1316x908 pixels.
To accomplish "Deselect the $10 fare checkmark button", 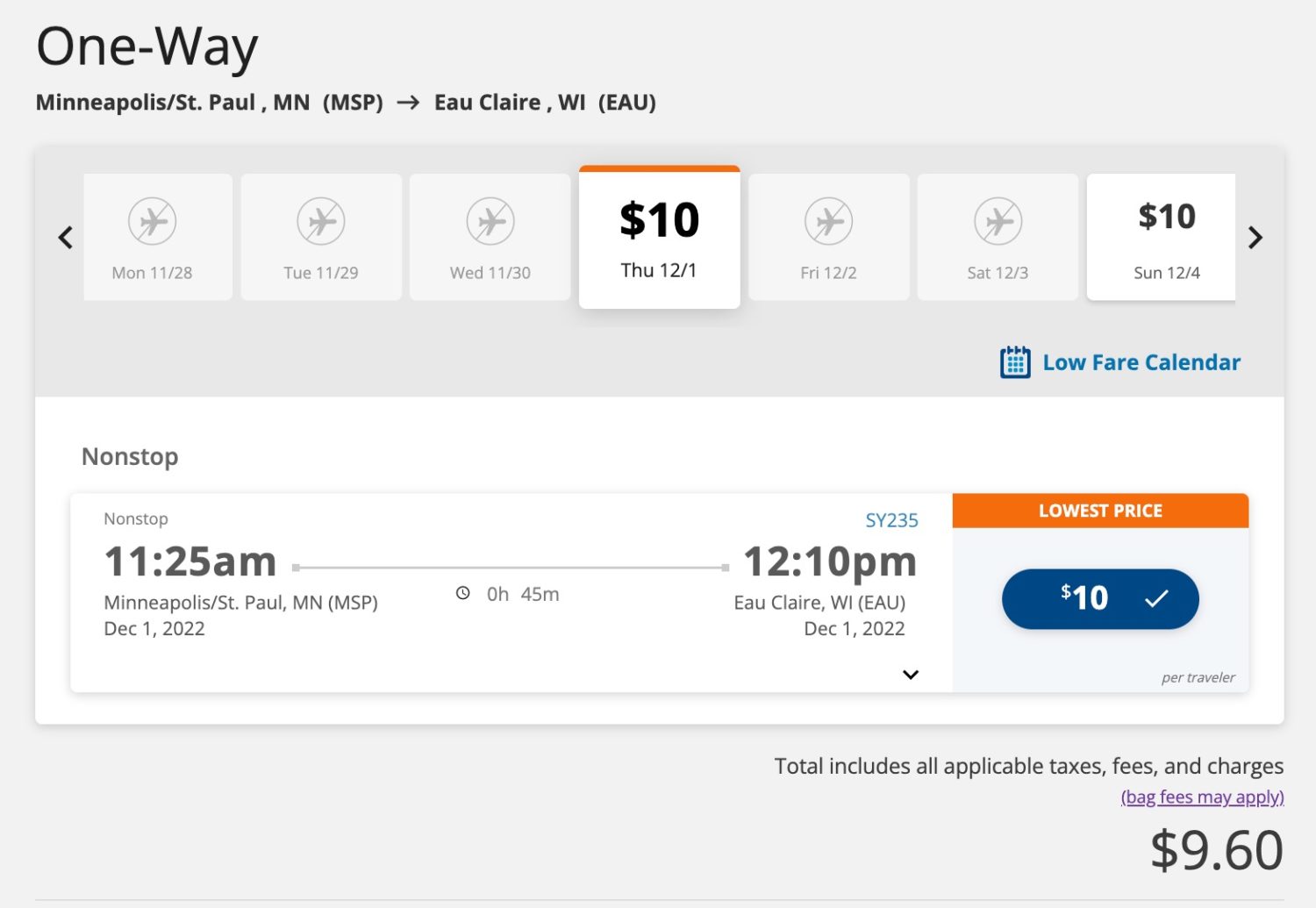I will tap(1100, 598).
